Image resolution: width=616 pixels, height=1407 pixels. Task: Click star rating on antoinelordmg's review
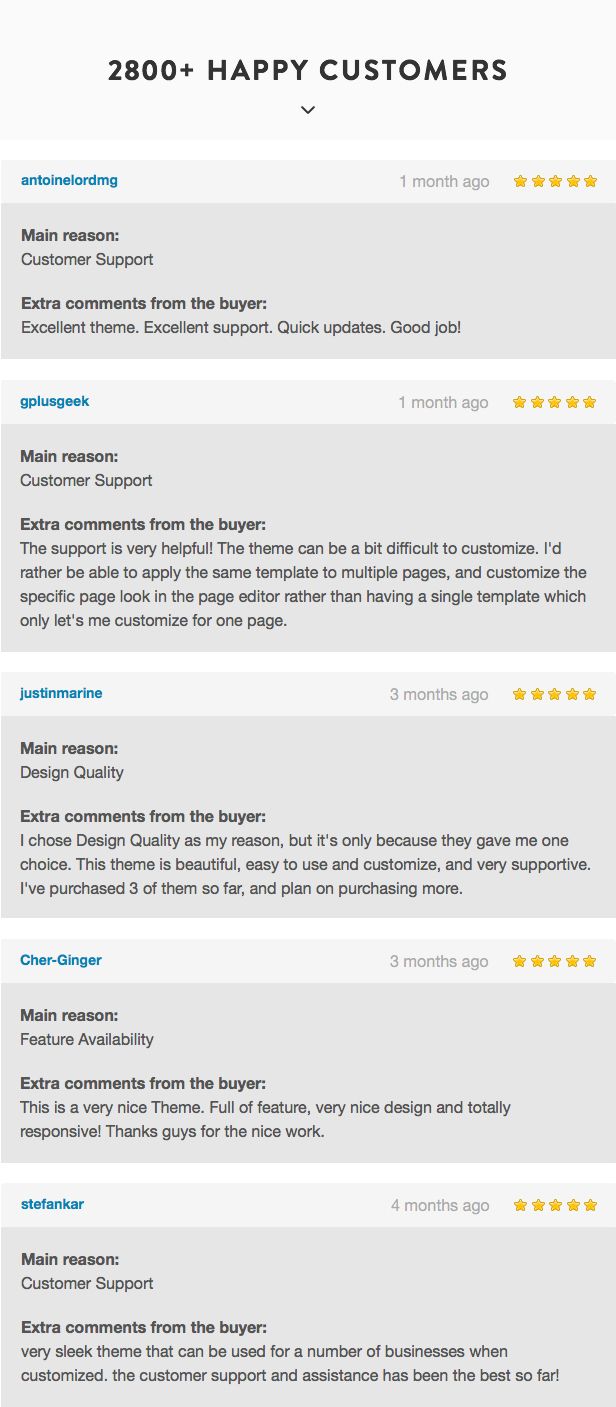[555, 182]
